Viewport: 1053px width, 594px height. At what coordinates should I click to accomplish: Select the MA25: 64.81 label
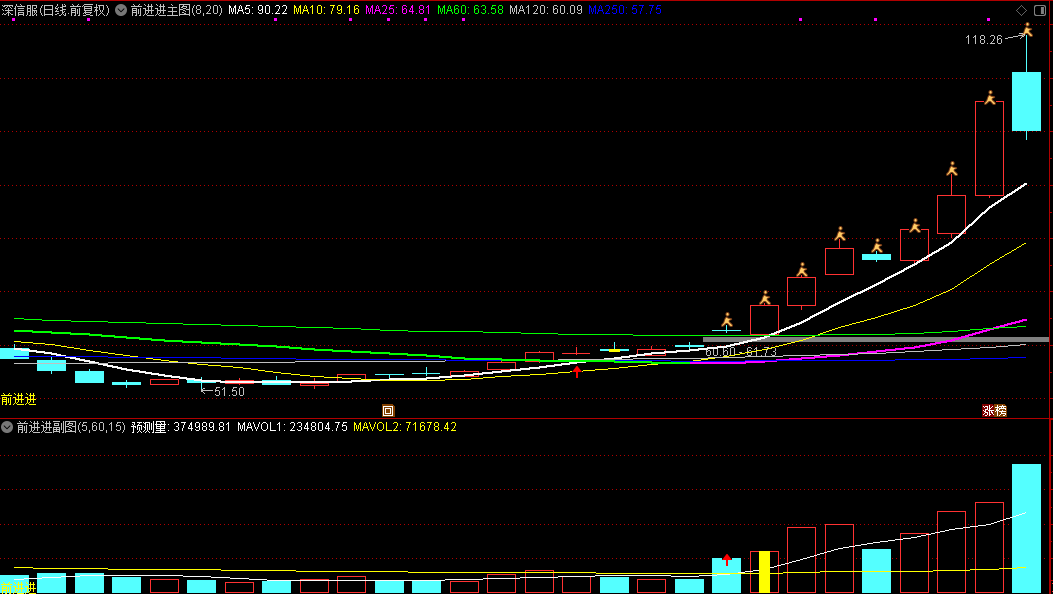[x=398, y=10]
